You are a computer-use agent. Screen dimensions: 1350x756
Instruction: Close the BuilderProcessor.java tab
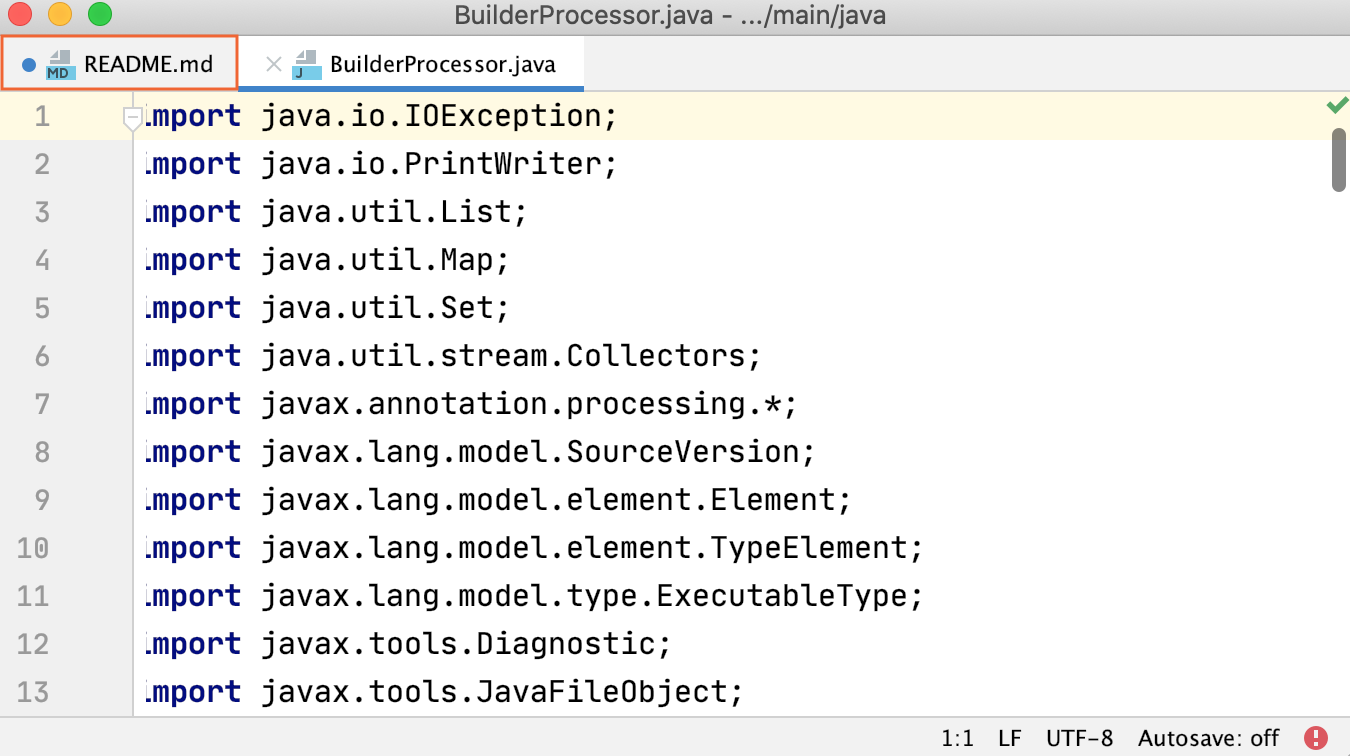273,63
